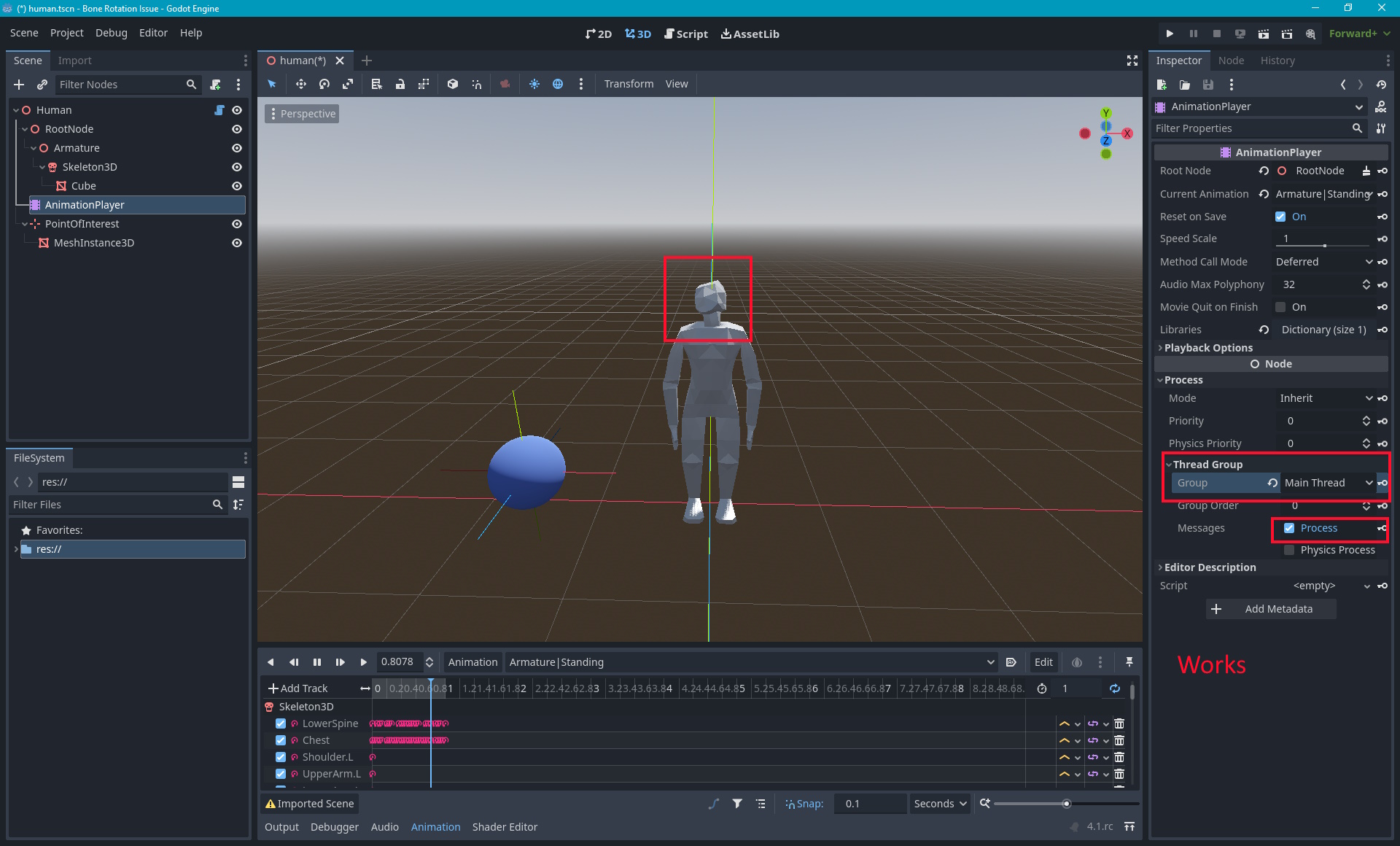Uncheck the Reset on Save option
1400x846 pixels.
[1281, 217]
